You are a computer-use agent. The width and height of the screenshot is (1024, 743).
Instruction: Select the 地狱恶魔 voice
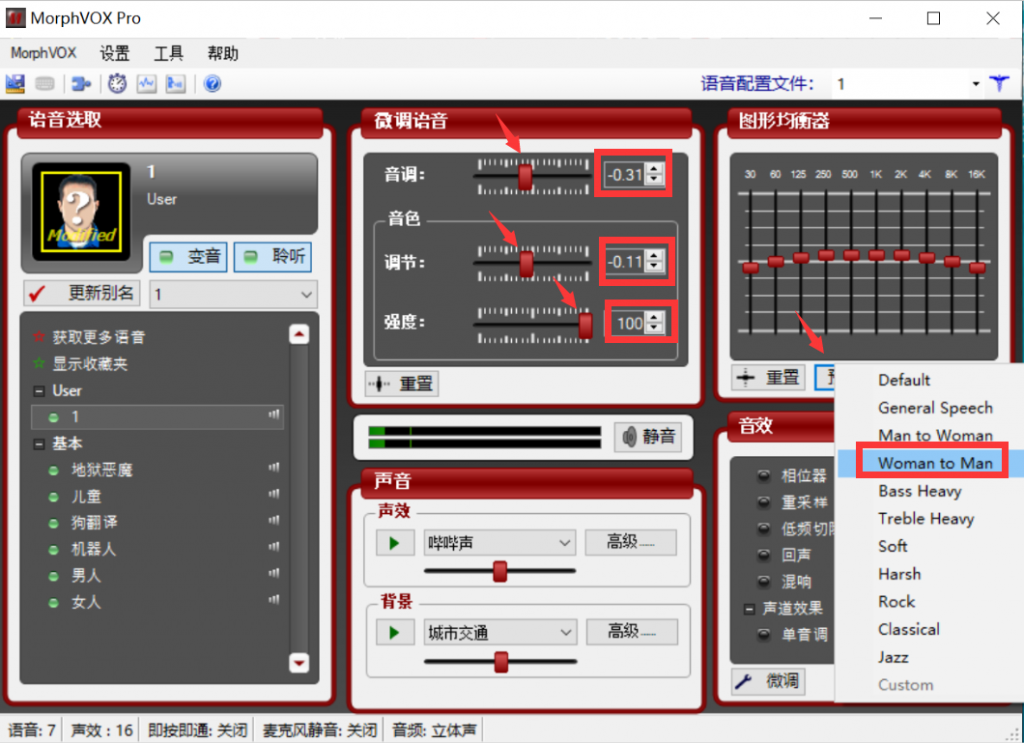point(102,470)
